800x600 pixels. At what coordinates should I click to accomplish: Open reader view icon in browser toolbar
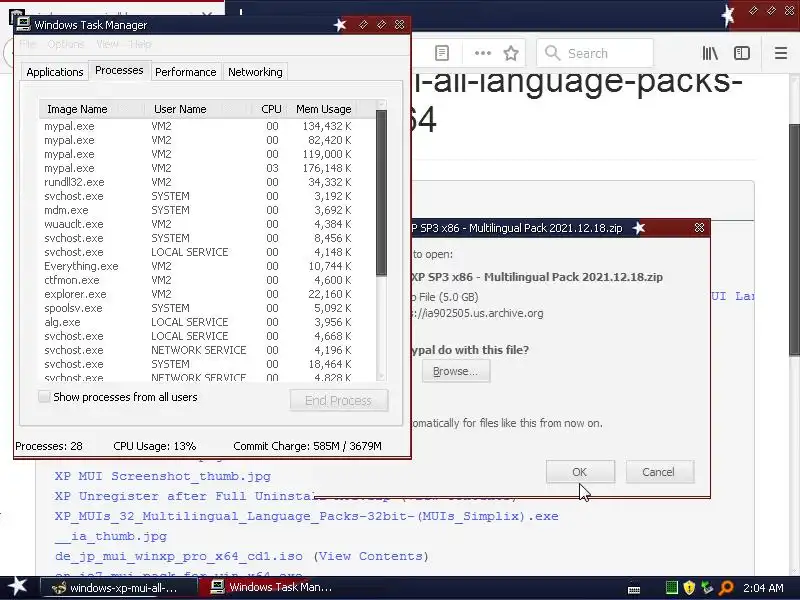pos(442,53)
